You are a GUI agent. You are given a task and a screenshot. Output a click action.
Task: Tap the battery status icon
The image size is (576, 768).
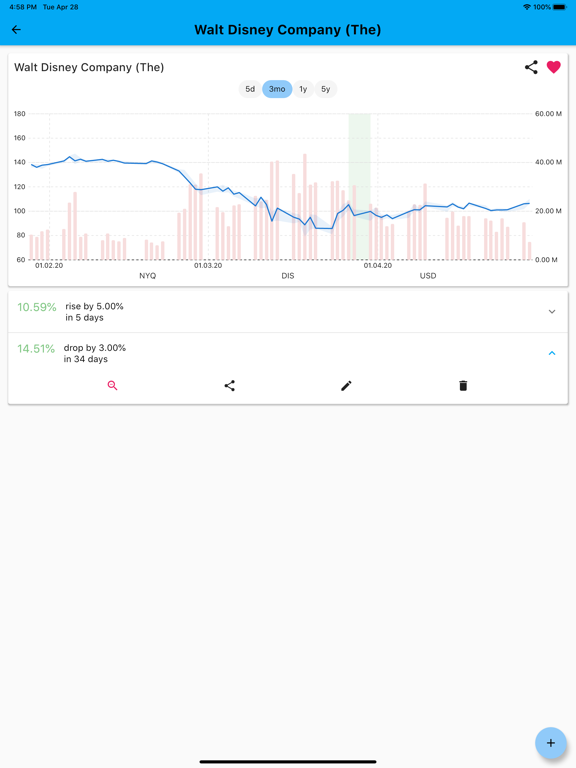pyautogui.click(x=559, y=7)
